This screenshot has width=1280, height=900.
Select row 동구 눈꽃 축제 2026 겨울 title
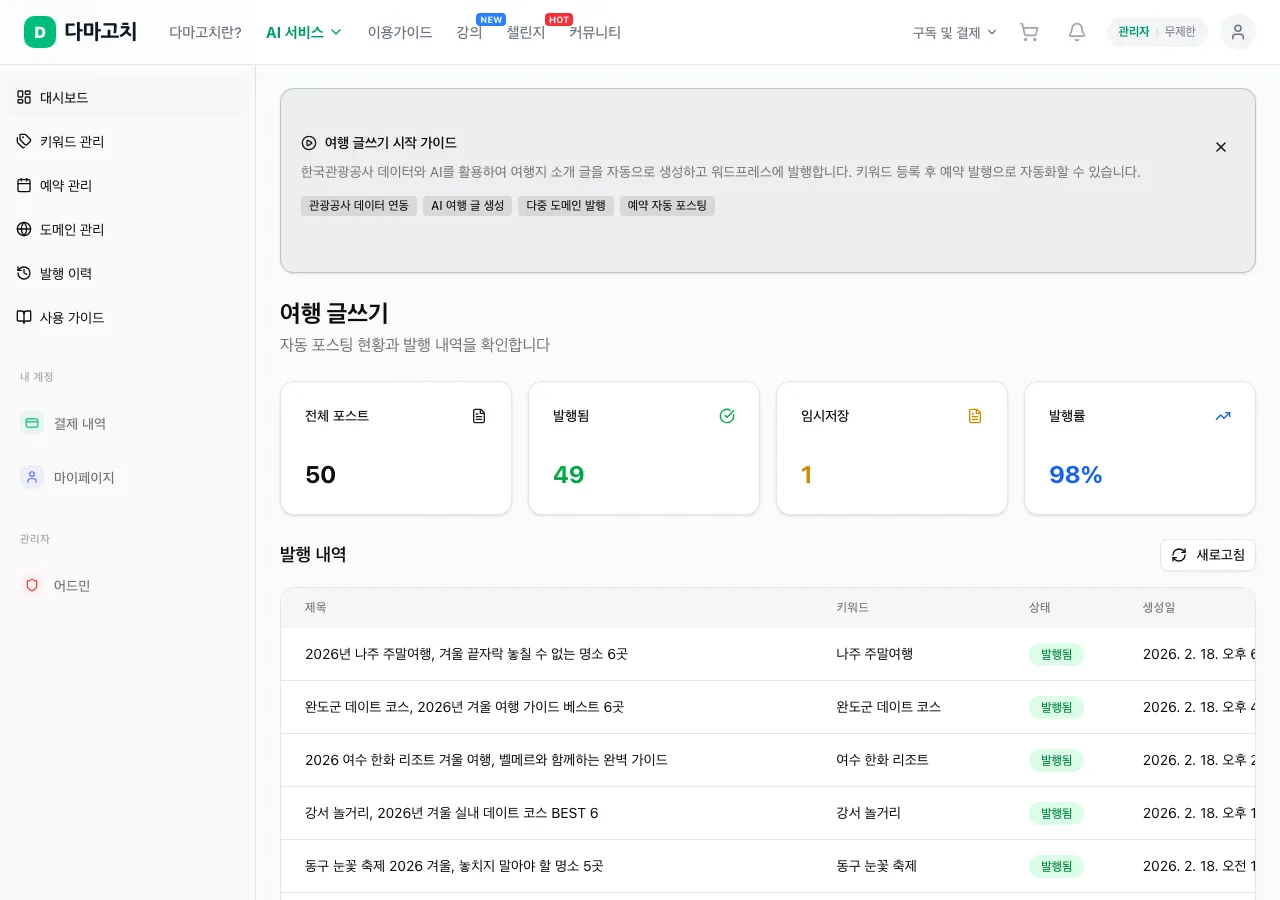pos(454,866)
